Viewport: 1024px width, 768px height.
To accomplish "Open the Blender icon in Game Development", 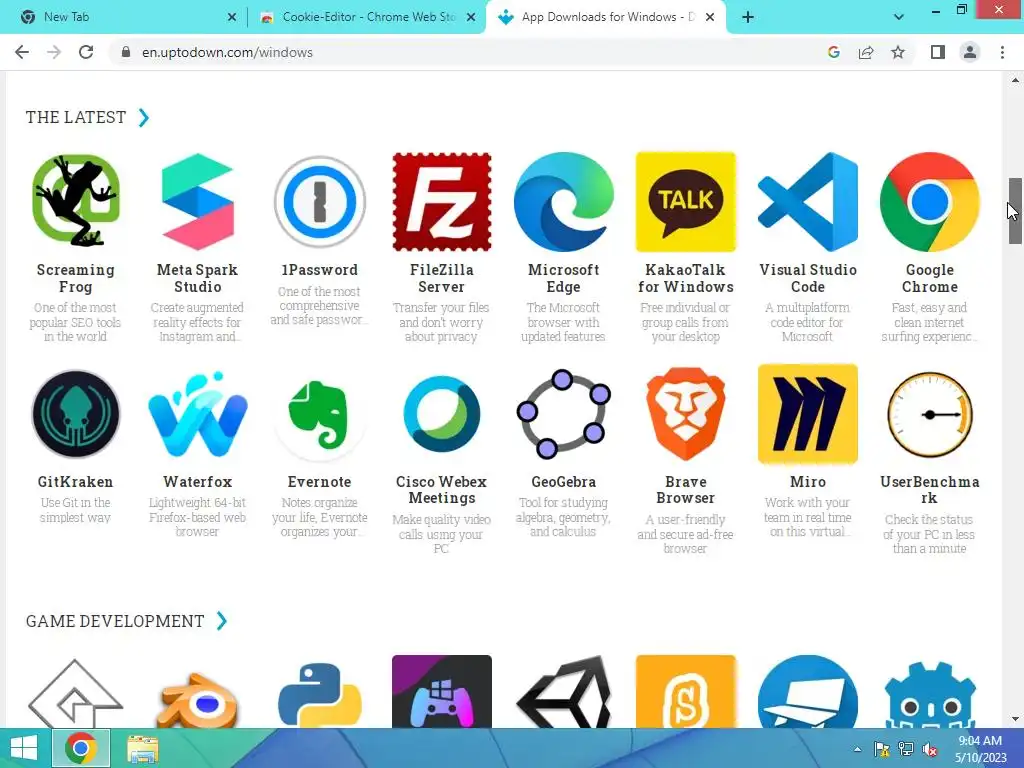I will [197, 700].
